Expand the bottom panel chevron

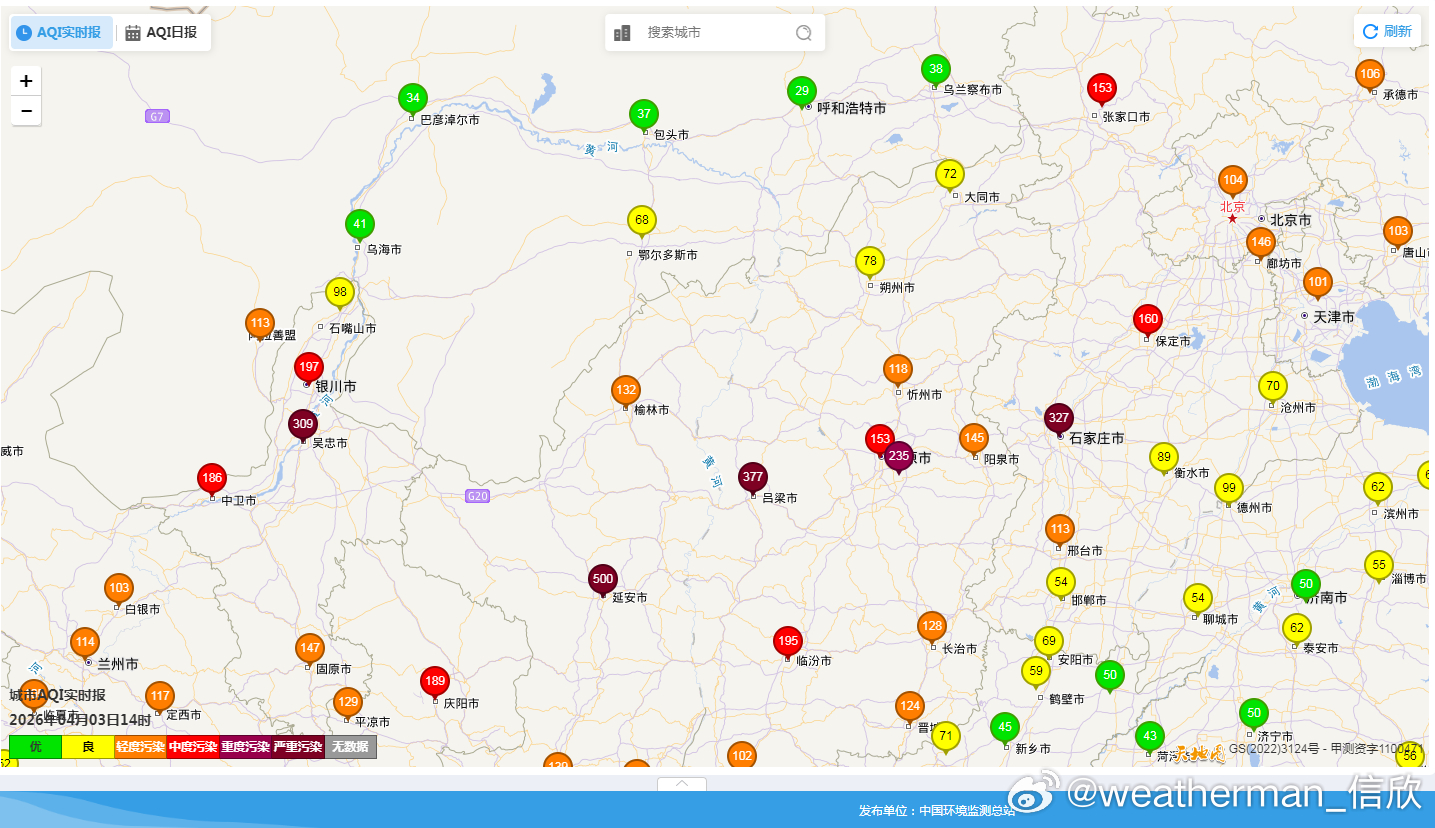coord(682,784)
